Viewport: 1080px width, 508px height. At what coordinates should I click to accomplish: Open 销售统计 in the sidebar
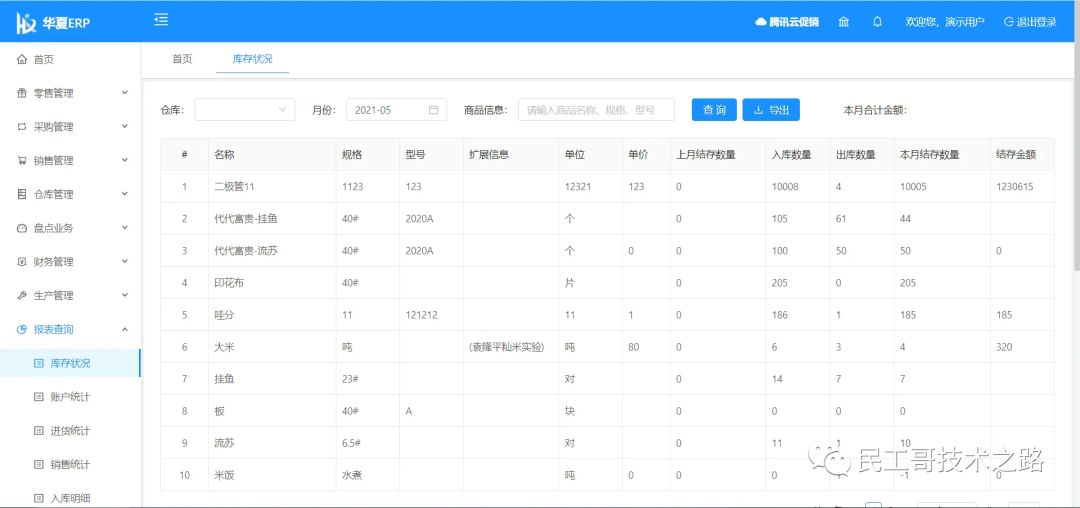coord(70,464)
